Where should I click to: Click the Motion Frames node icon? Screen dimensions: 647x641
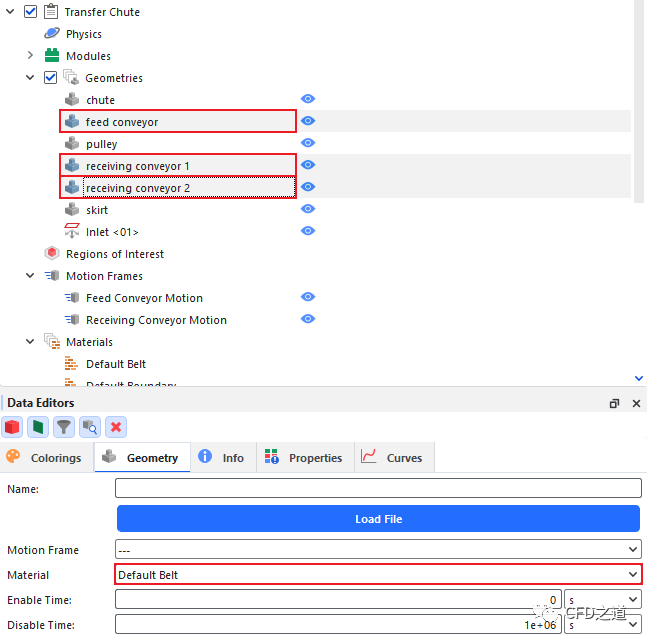52,275
